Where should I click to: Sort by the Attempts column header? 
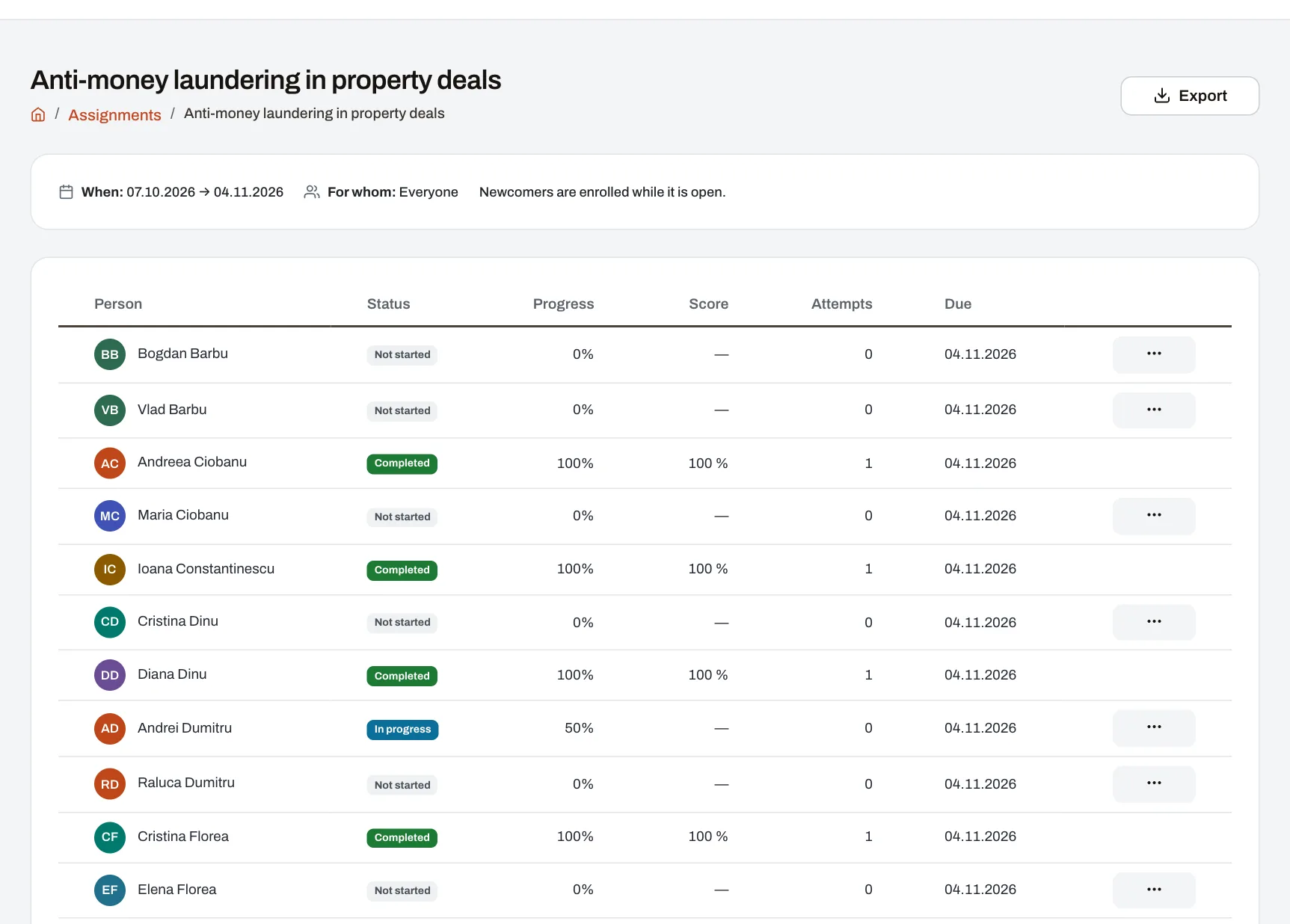[841, 304]
